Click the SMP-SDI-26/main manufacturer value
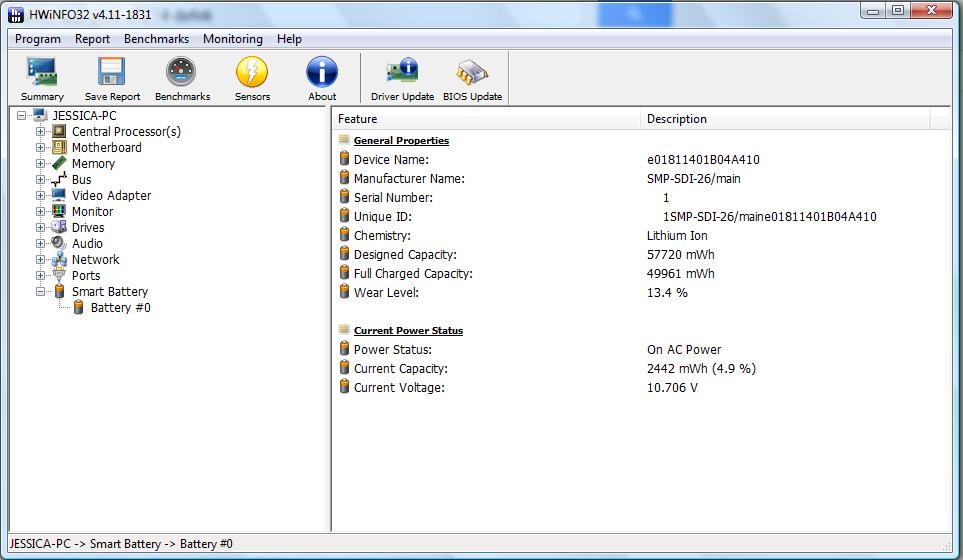Viewport: 963px width, 560px height. [x=693, y=178]
